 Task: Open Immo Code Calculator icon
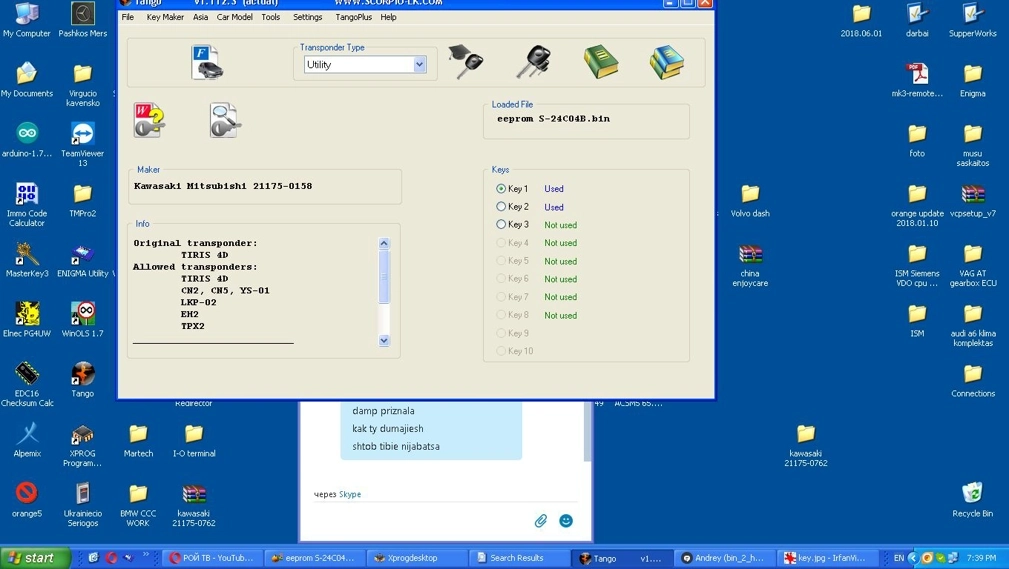pos(26,205)
